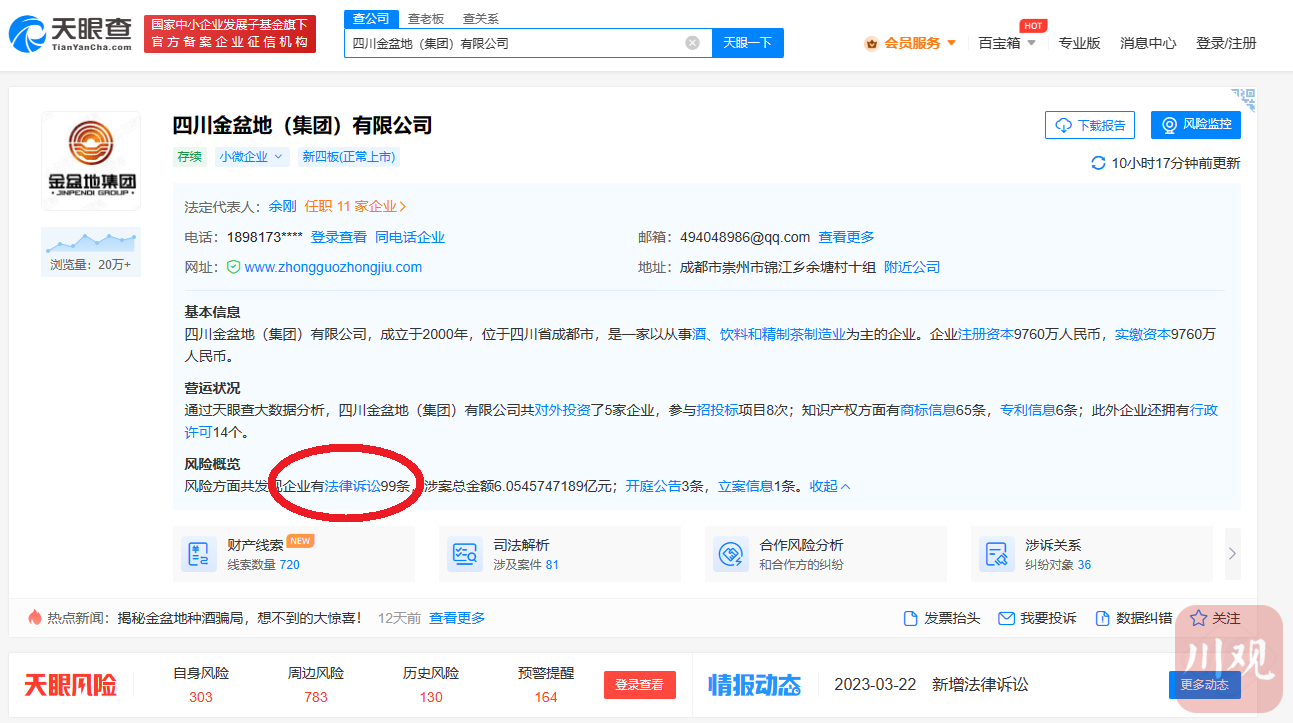Collapse risk overview with 收起
This screenshot has height=723, width=1293.
tap(830, 486)
